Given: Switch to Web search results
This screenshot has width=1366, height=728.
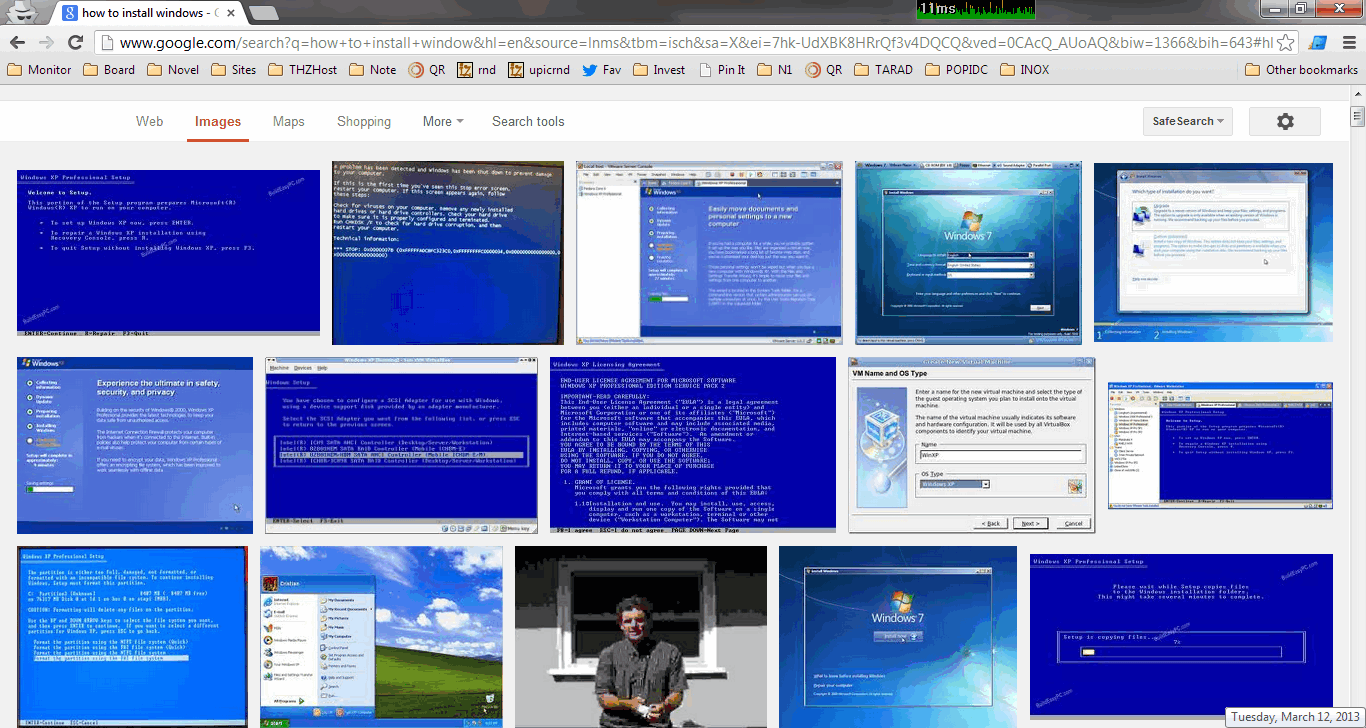Looking at the screenshot, I should [x=150, y=121].
